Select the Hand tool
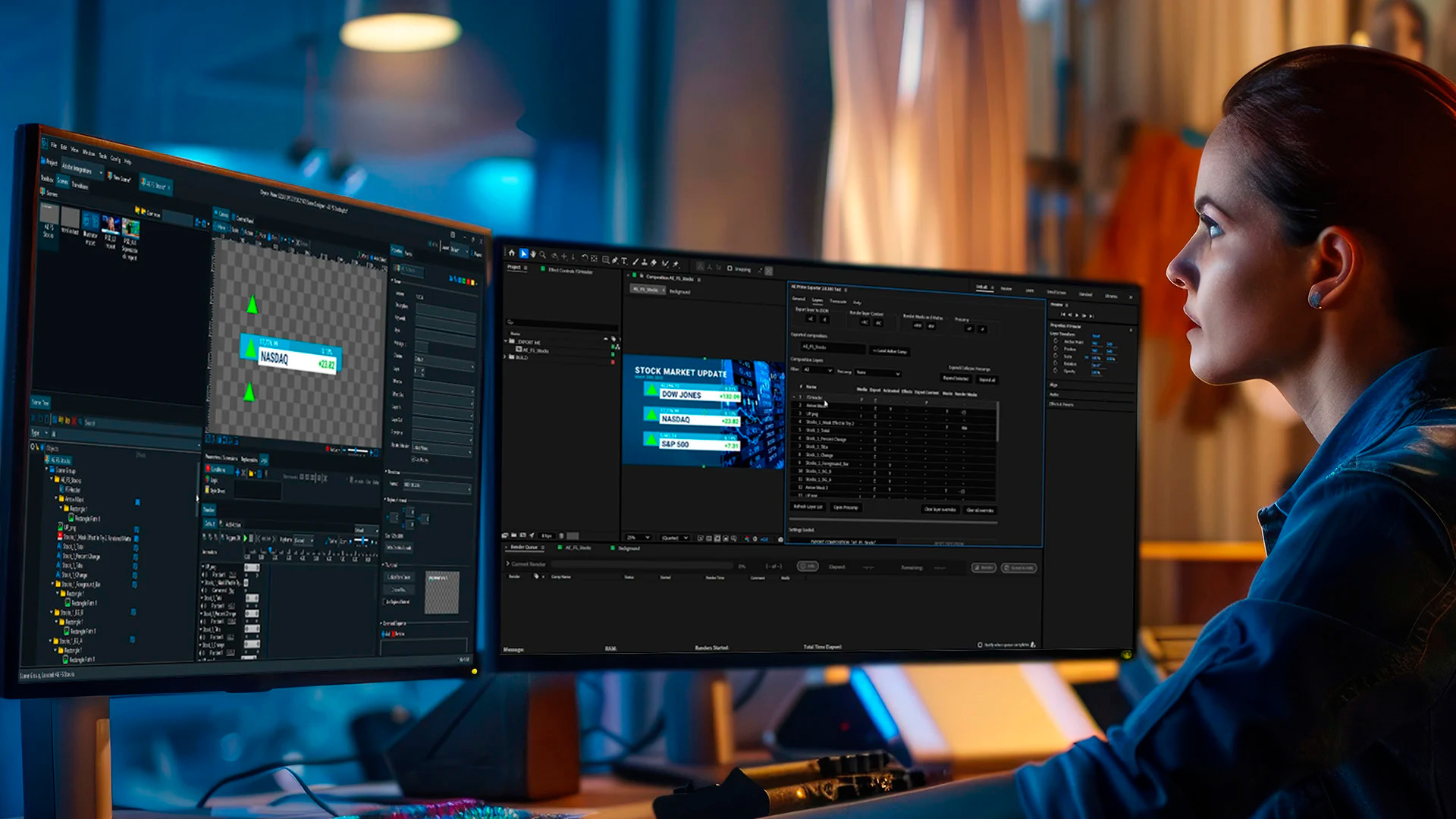The image size is (1456, 819). point(533,255)
